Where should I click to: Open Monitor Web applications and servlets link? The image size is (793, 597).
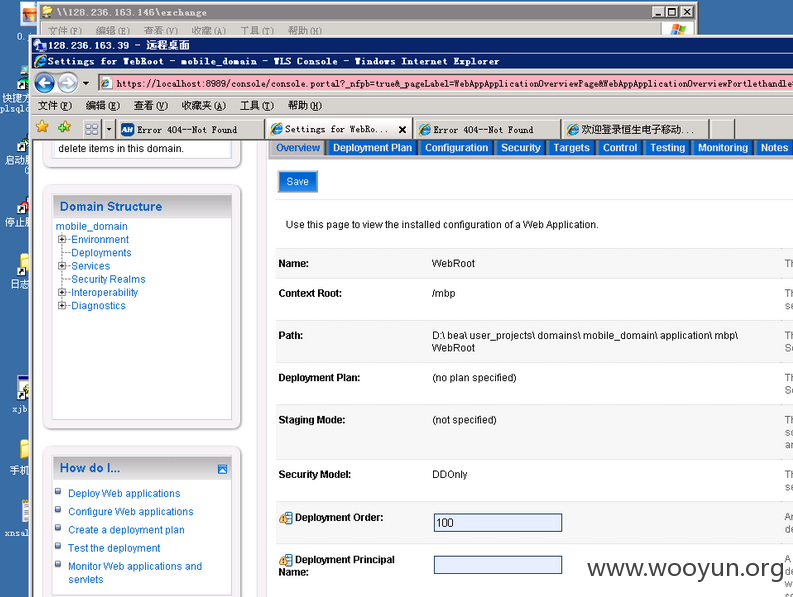(x=135, y=573)
